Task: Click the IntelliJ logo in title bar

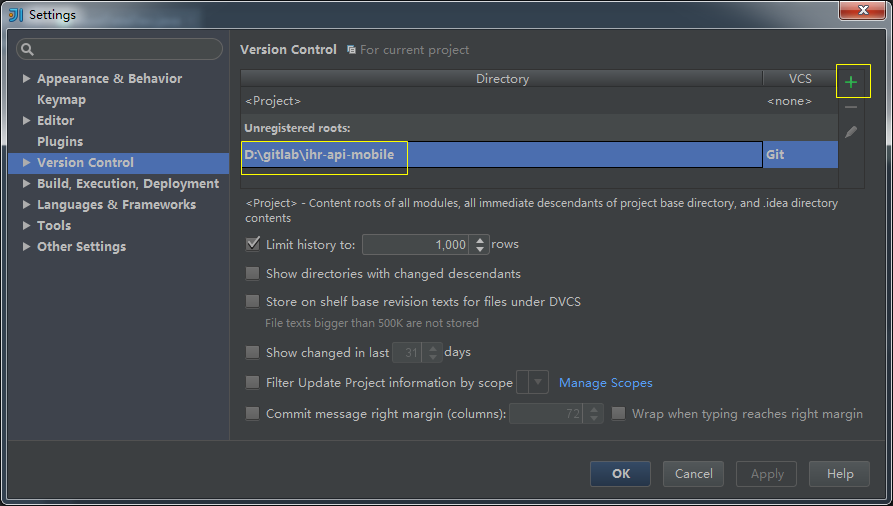Action: click(x=15, y=14)
